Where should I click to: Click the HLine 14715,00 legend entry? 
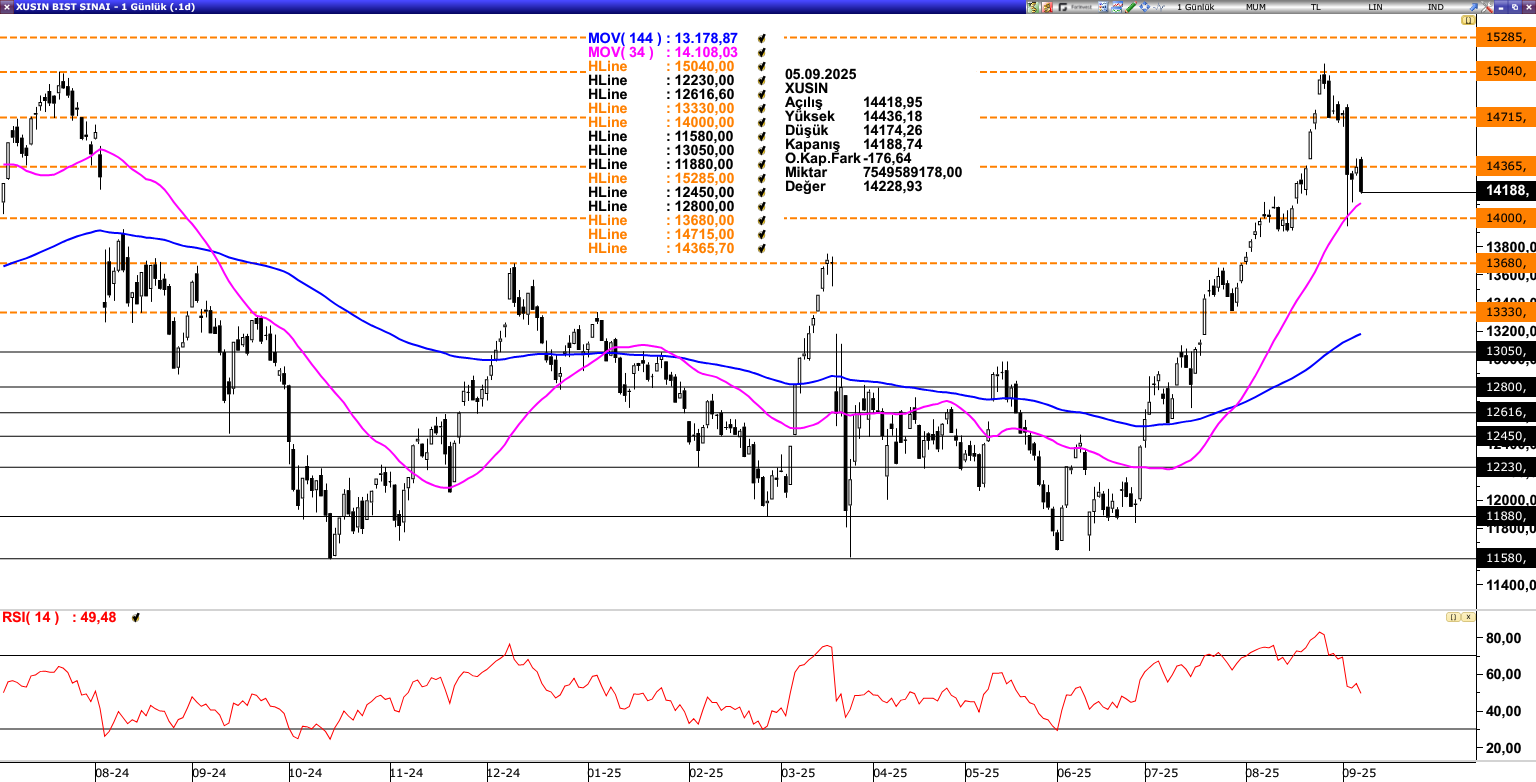(x=661, y=234)
